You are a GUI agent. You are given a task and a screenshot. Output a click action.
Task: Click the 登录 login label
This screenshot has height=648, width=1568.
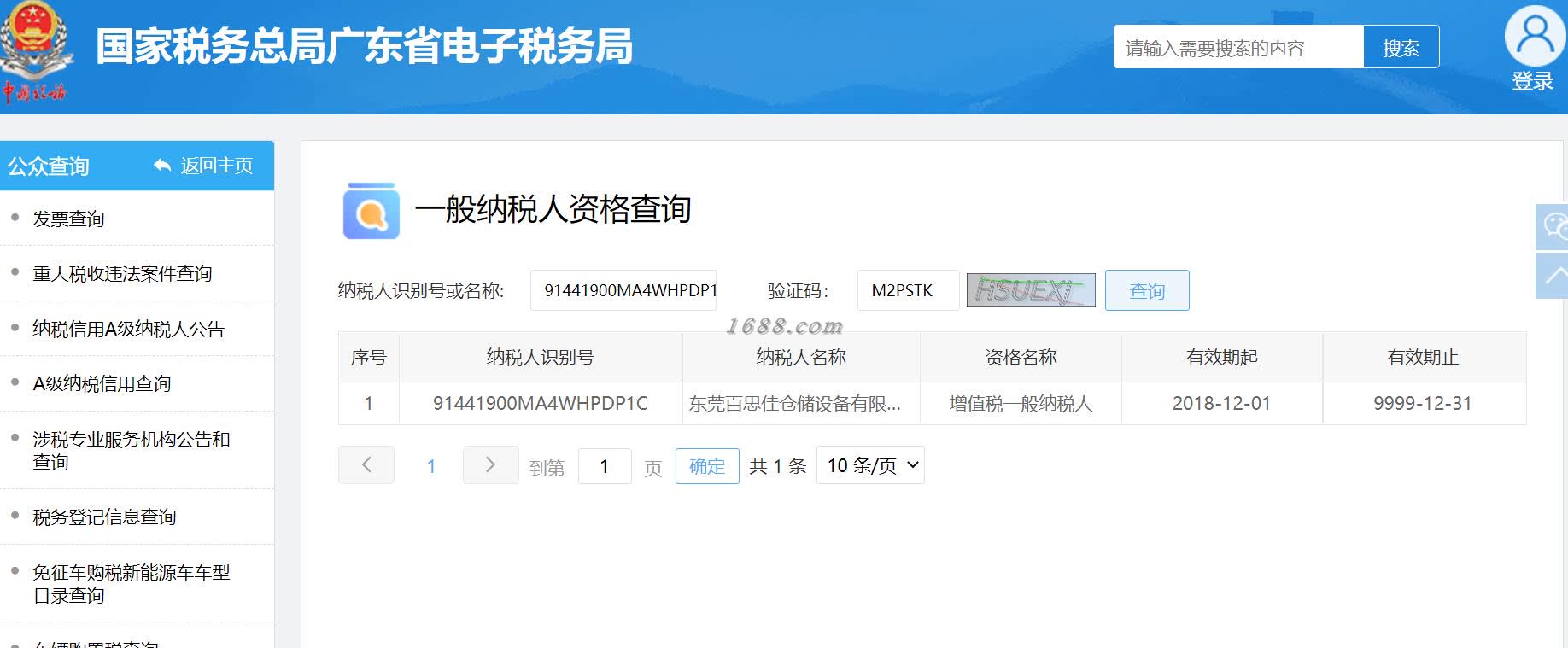(x=1532, y=82)
